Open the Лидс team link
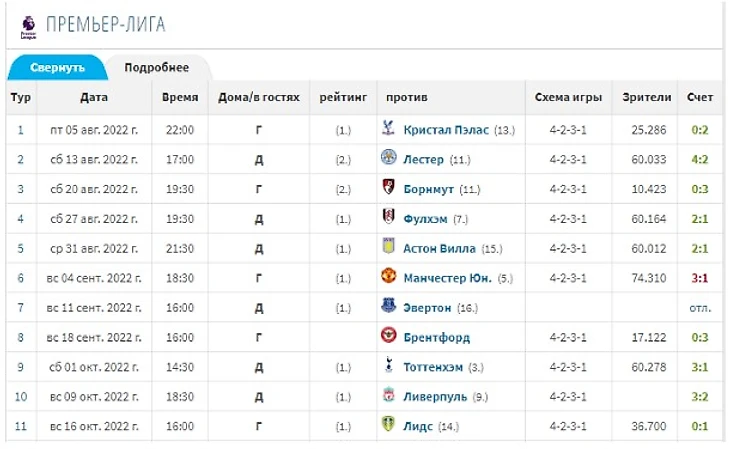730x449 pixels. pyautogui.click(x=417, y=426)
